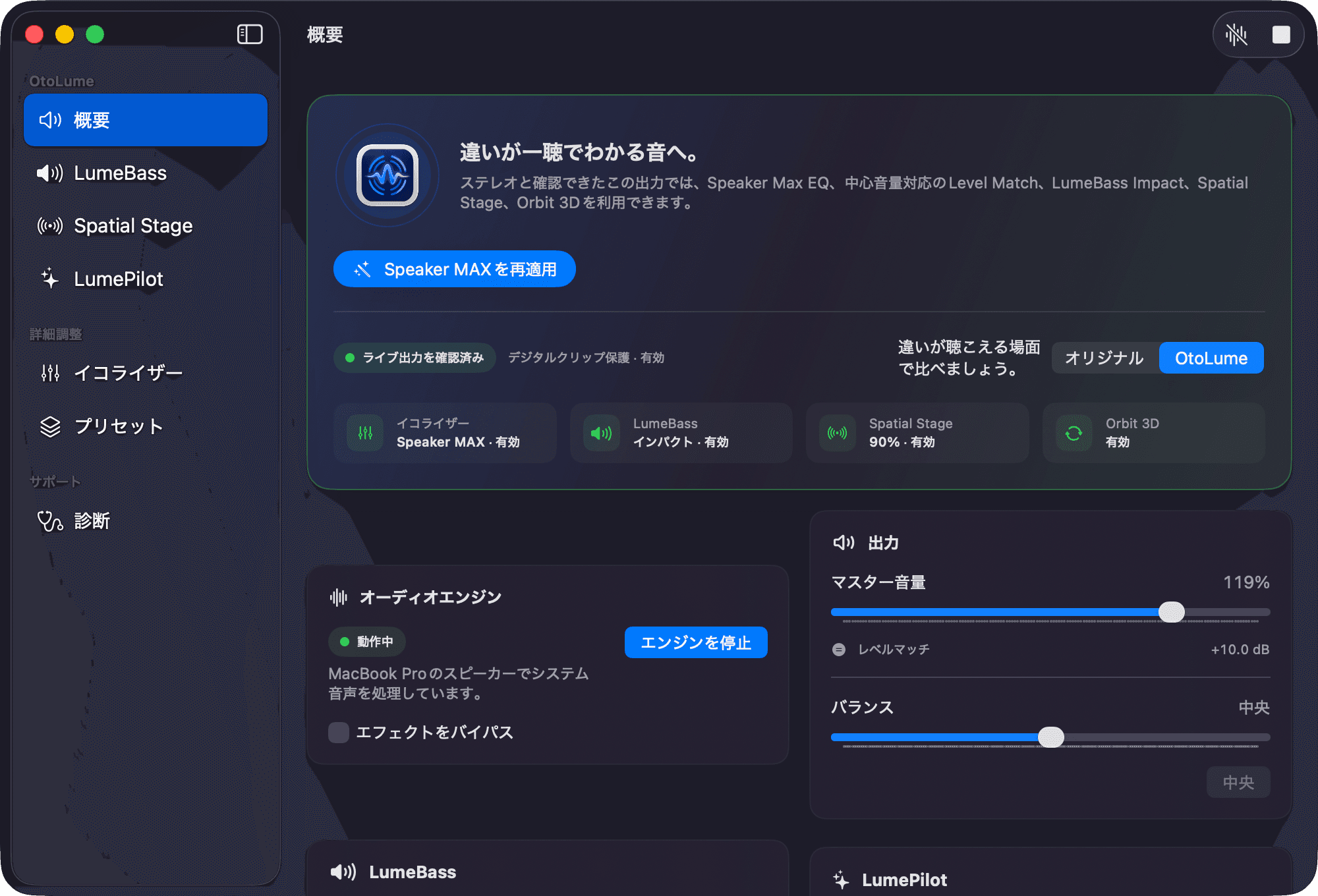The image size is (1318, 896).
Task: Click the Speaker MAXを再適用 button
Action: point(455,269)
